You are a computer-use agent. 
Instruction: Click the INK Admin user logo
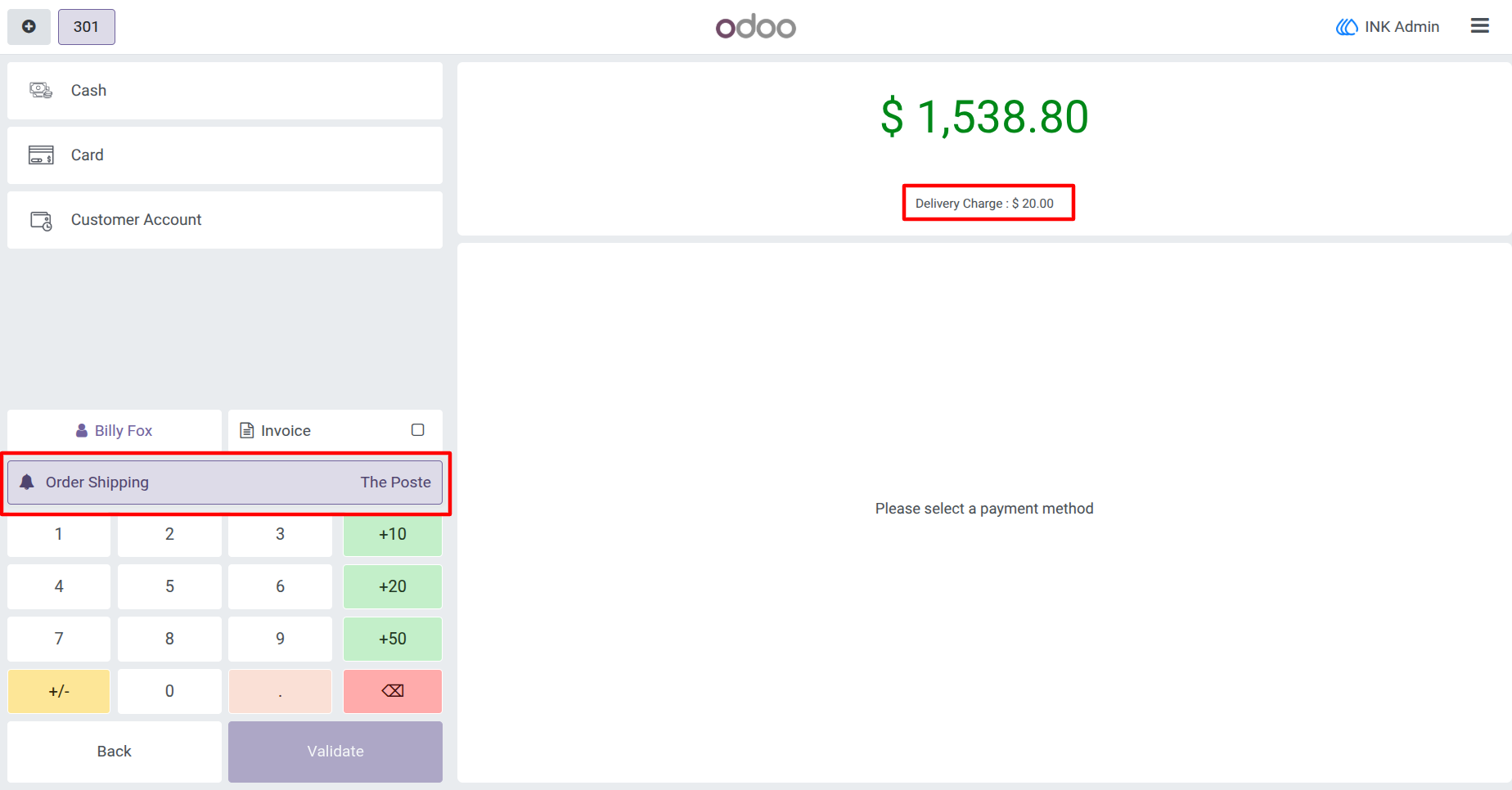[1347, 27]
